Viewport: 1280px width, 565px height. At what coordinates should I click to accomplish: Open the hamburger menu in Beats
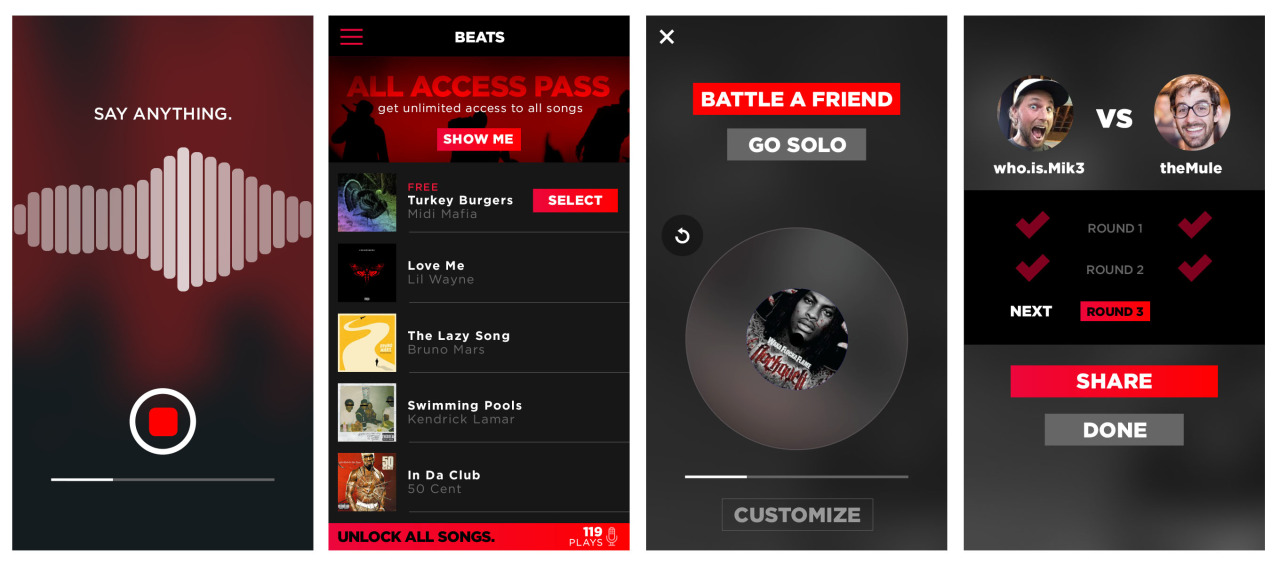click(x=351, y=37)
